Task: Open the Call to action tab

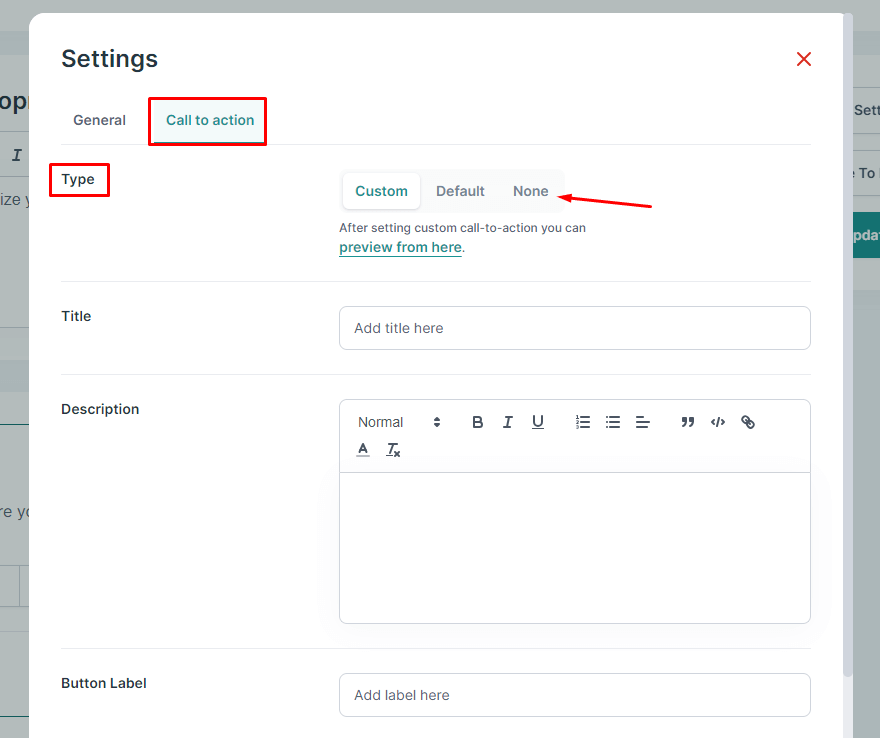Action: click(210, 120)
